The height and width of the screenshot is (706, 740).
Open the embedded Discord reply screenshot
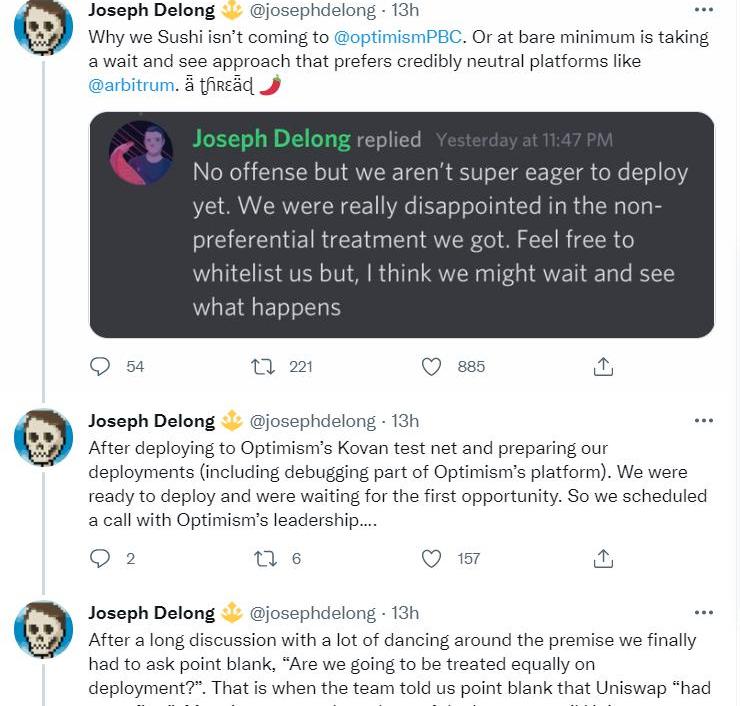pyautogui.click(x=402, y=225)
